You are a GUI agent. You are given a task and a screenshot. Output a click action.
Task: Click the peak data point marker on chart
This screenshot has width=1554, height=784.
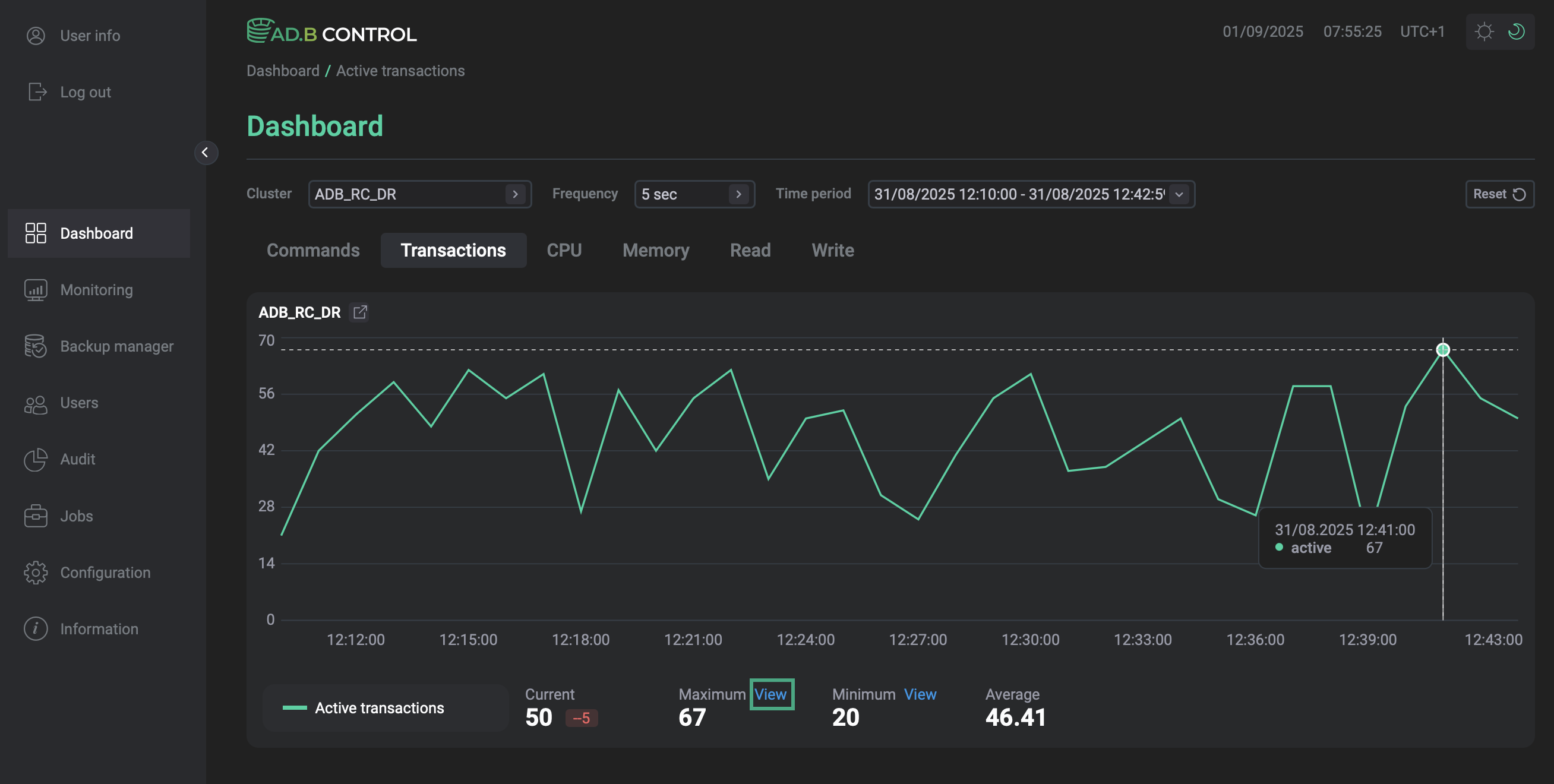click(1442, 350)
